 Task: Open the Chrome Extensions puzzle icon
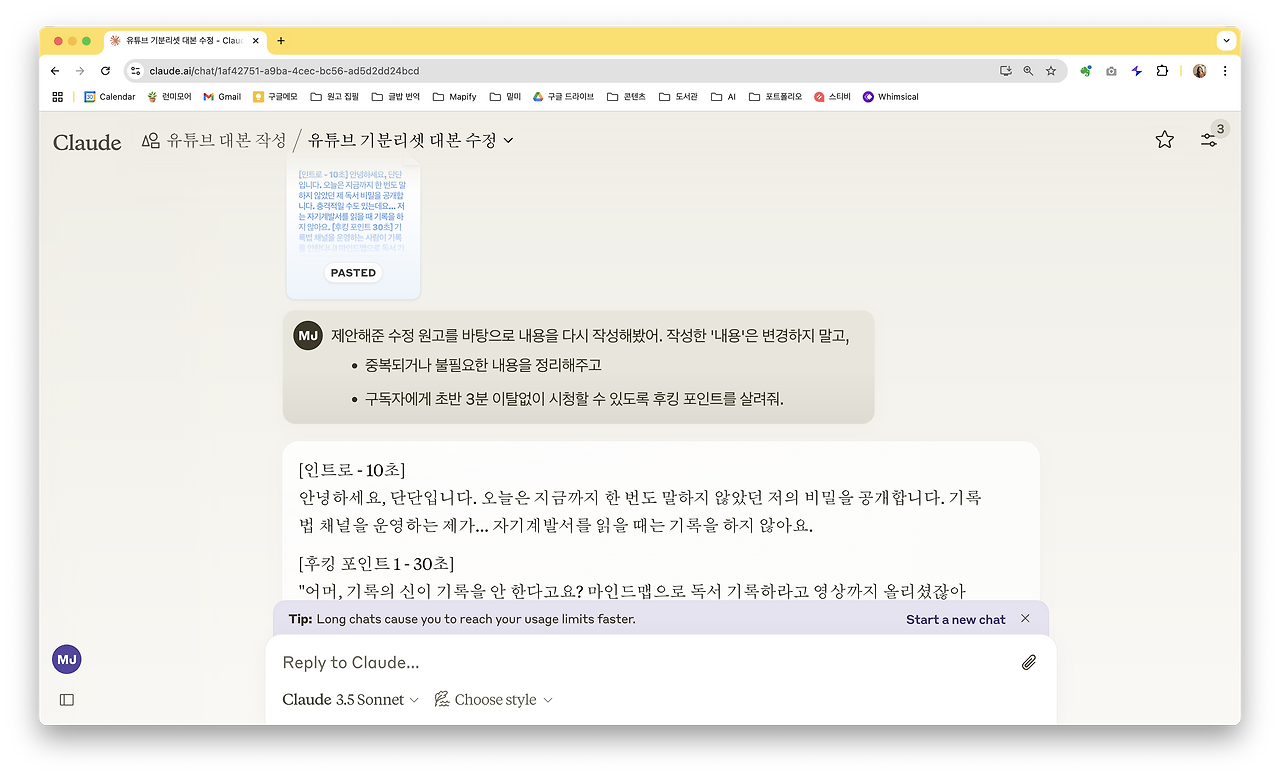pyautogui.click(x=1162, y=71)
